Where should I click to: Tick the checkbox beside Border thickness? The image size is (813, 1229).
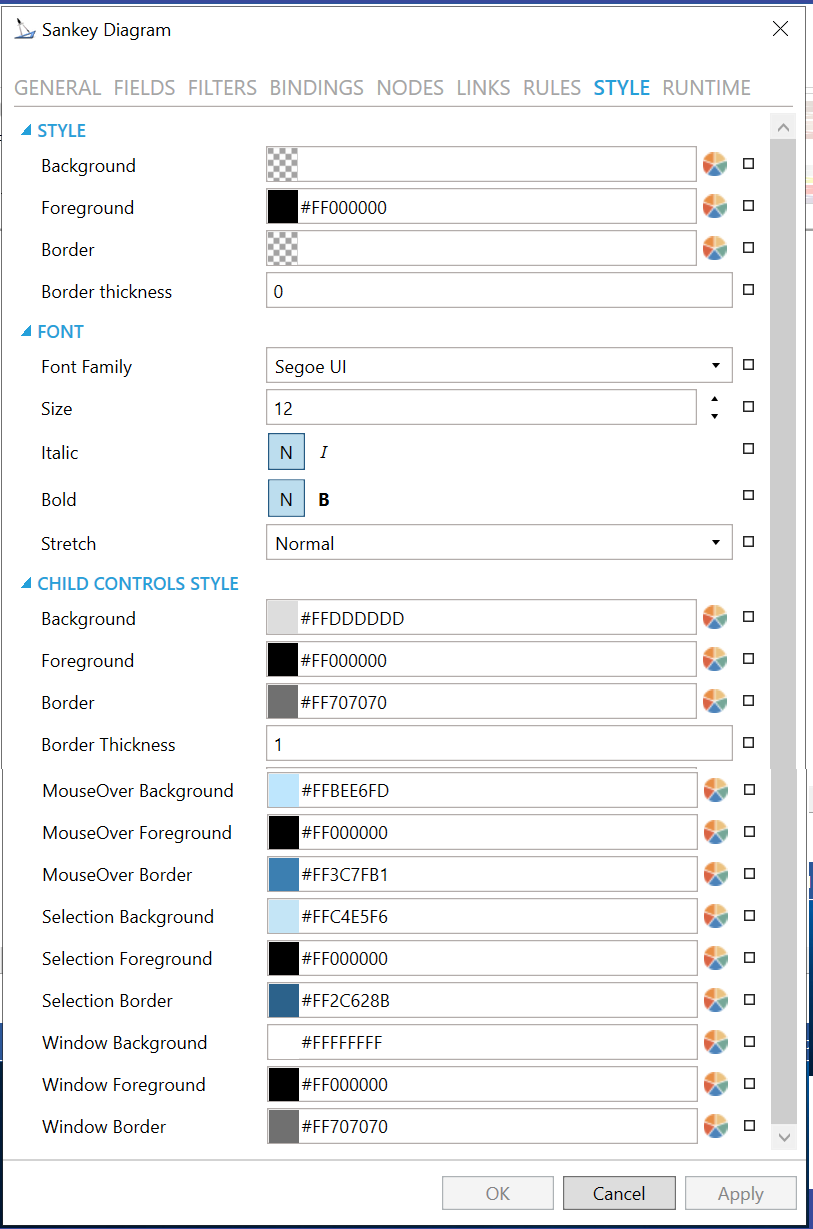click(748, 291)
